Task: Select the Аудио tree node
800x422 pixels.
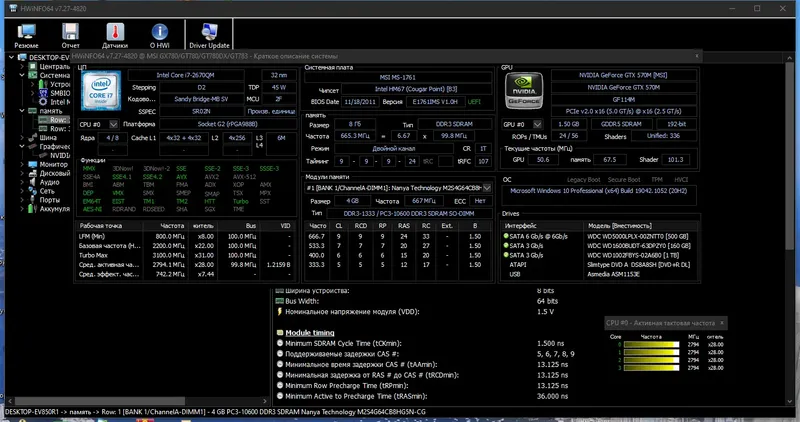Action: click(49, 182)
